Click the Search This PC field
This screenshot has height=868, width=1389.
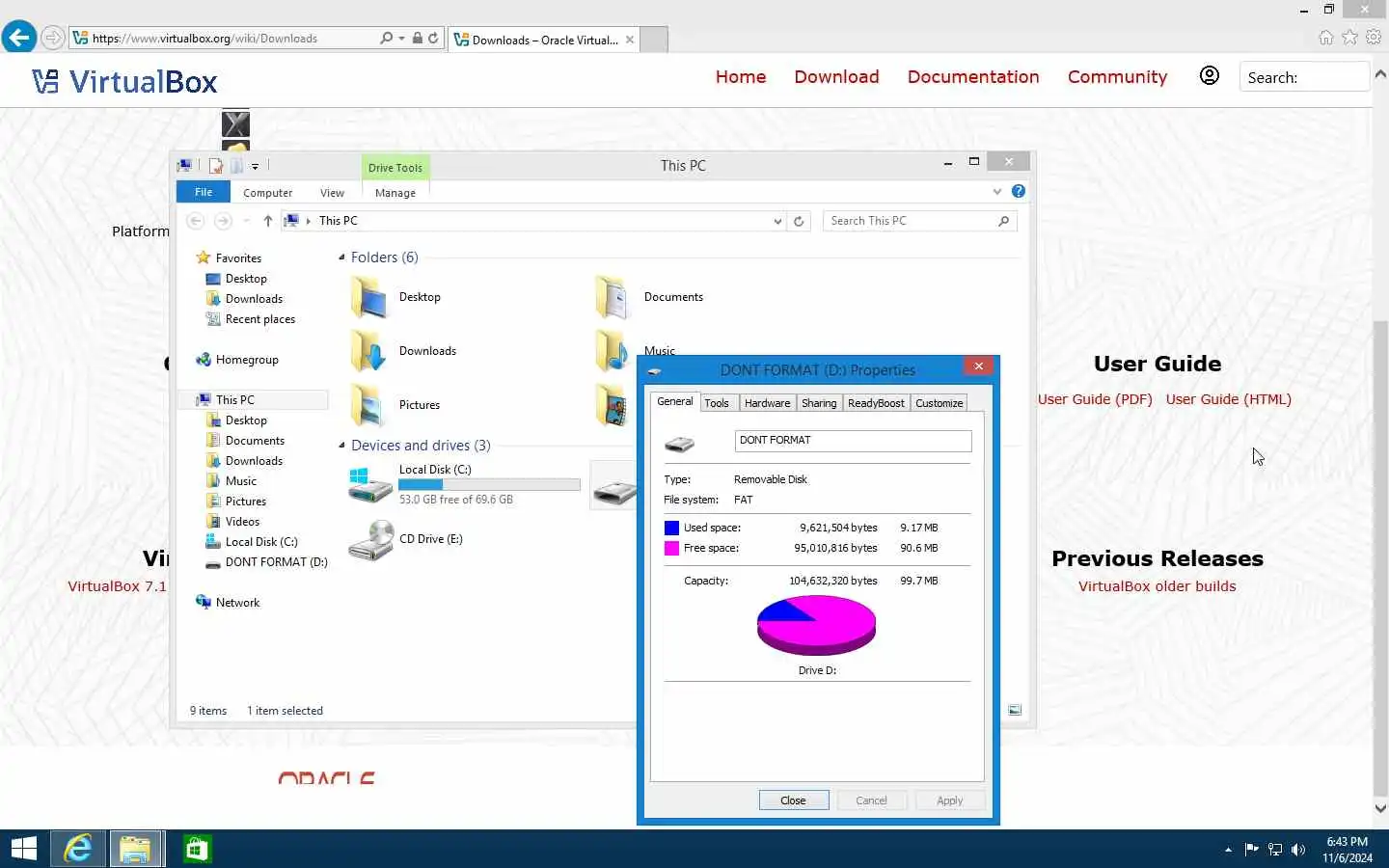point(919,221)
